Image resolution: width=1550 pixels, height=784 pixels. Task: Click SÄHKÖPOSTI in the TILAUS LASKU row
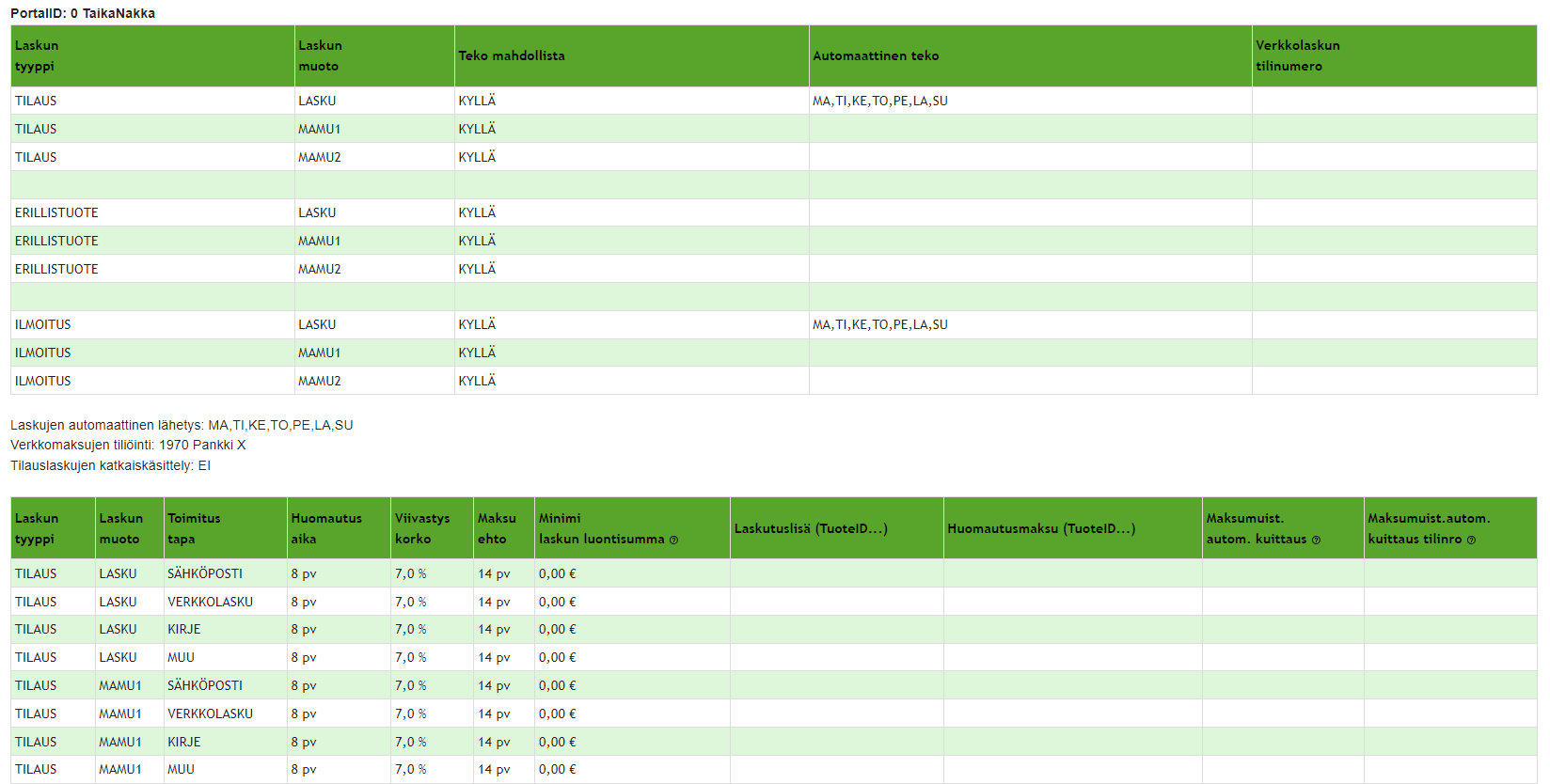tap(205, 573)
